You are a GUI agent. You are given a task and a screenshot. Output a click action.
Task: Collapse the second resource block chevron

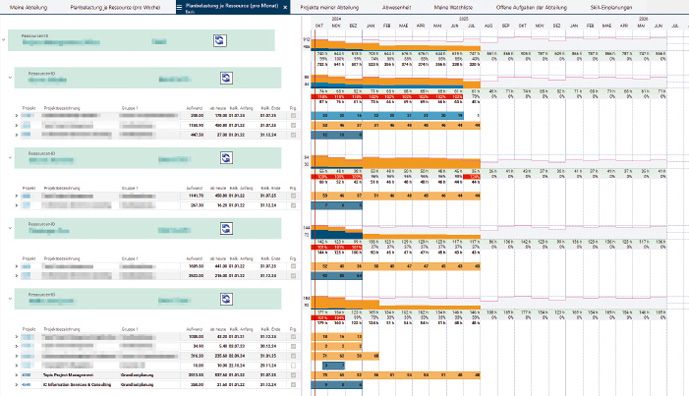pos(10,78)
